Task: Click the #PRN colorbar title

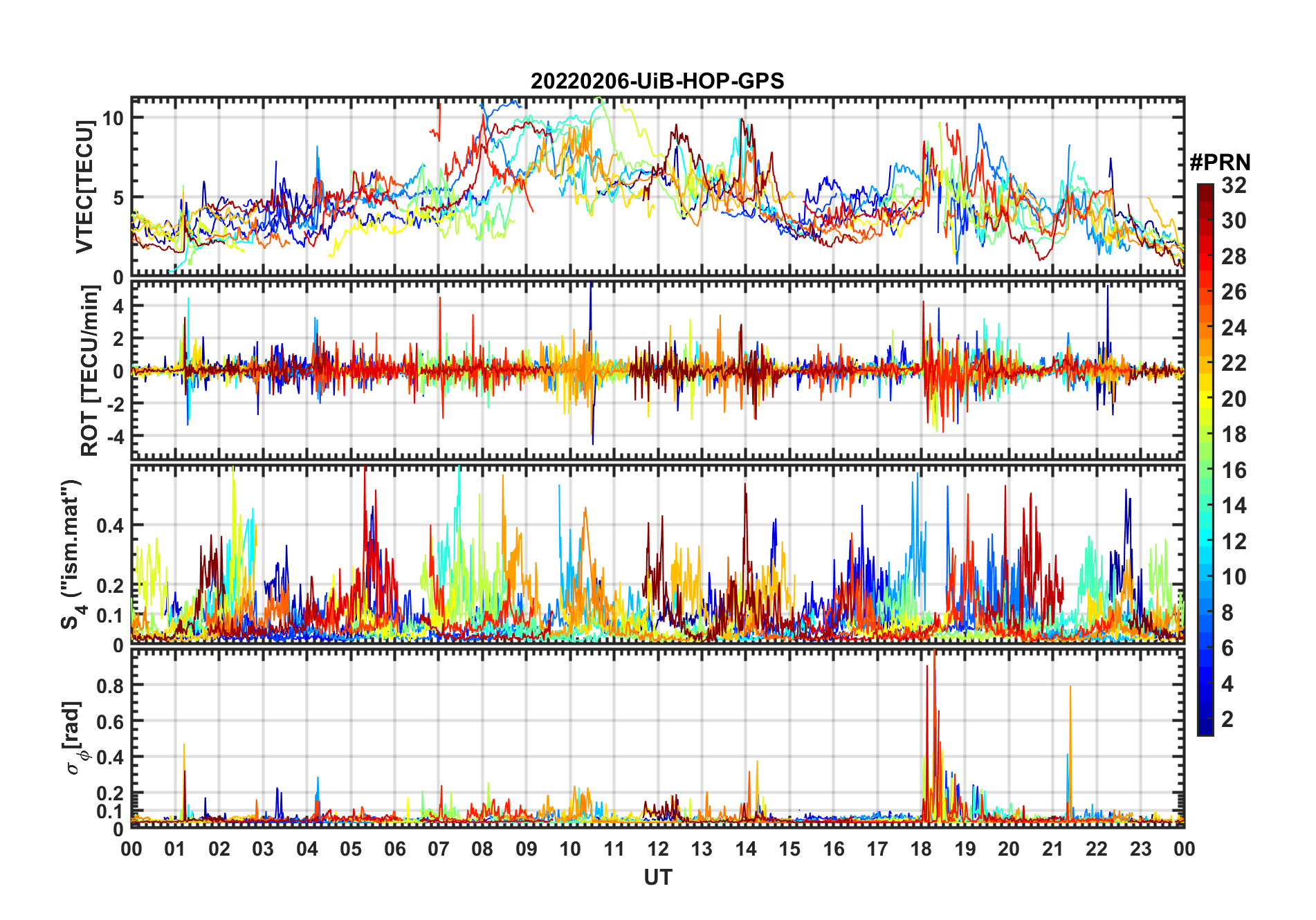Action: click(x=1220, y=163)
